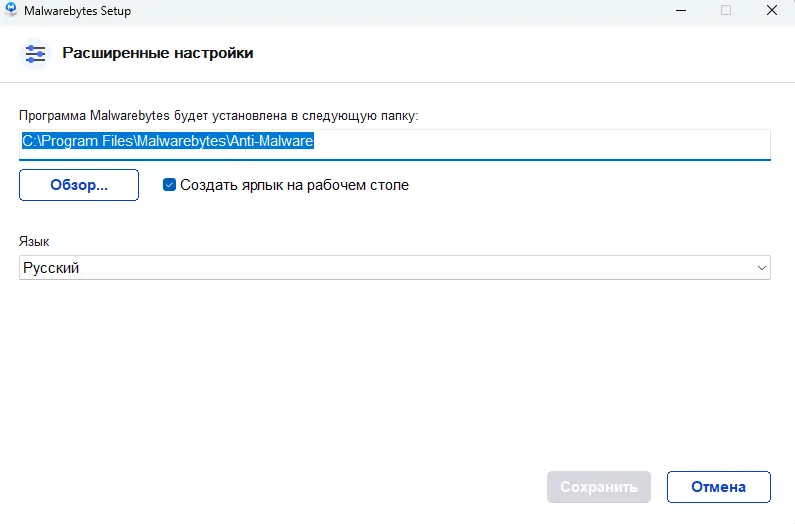Click the 'Создать ярлык на рабочем столе' label
Screen dimensions: 795x524
pos(294,185)
